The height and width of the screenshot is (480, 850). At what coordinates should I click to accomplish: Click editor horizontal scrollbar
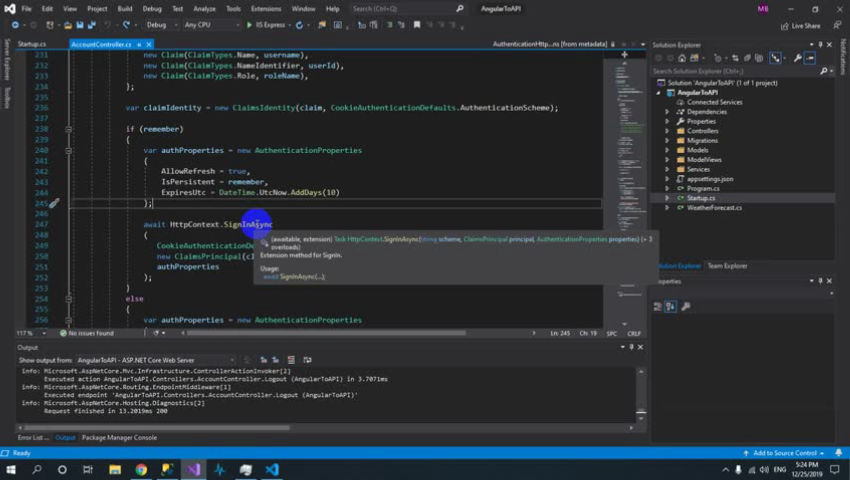pos(326,333)
